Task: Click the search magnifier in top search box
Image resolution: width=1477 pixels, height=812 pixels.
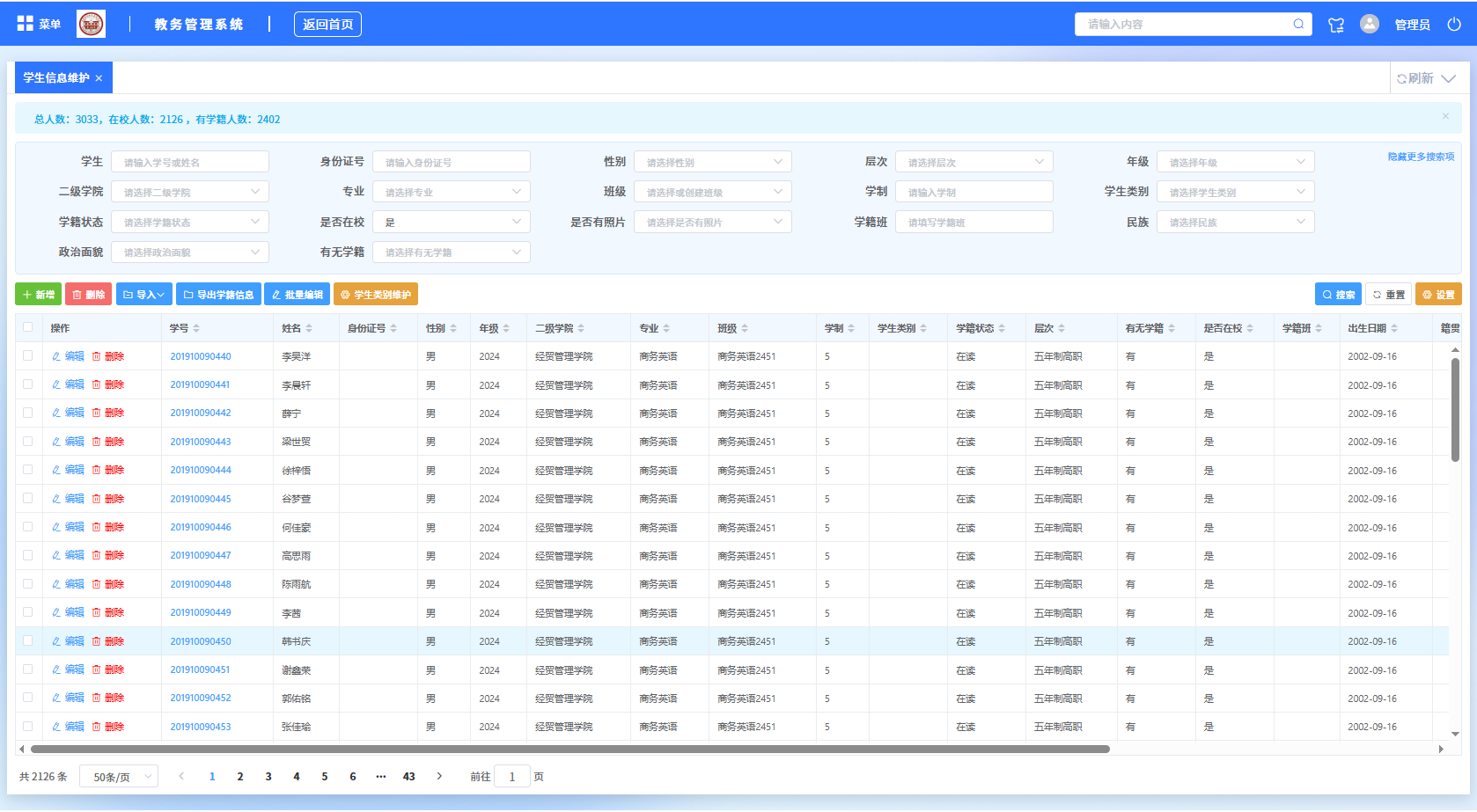Action: click(x=1298, y=24)
